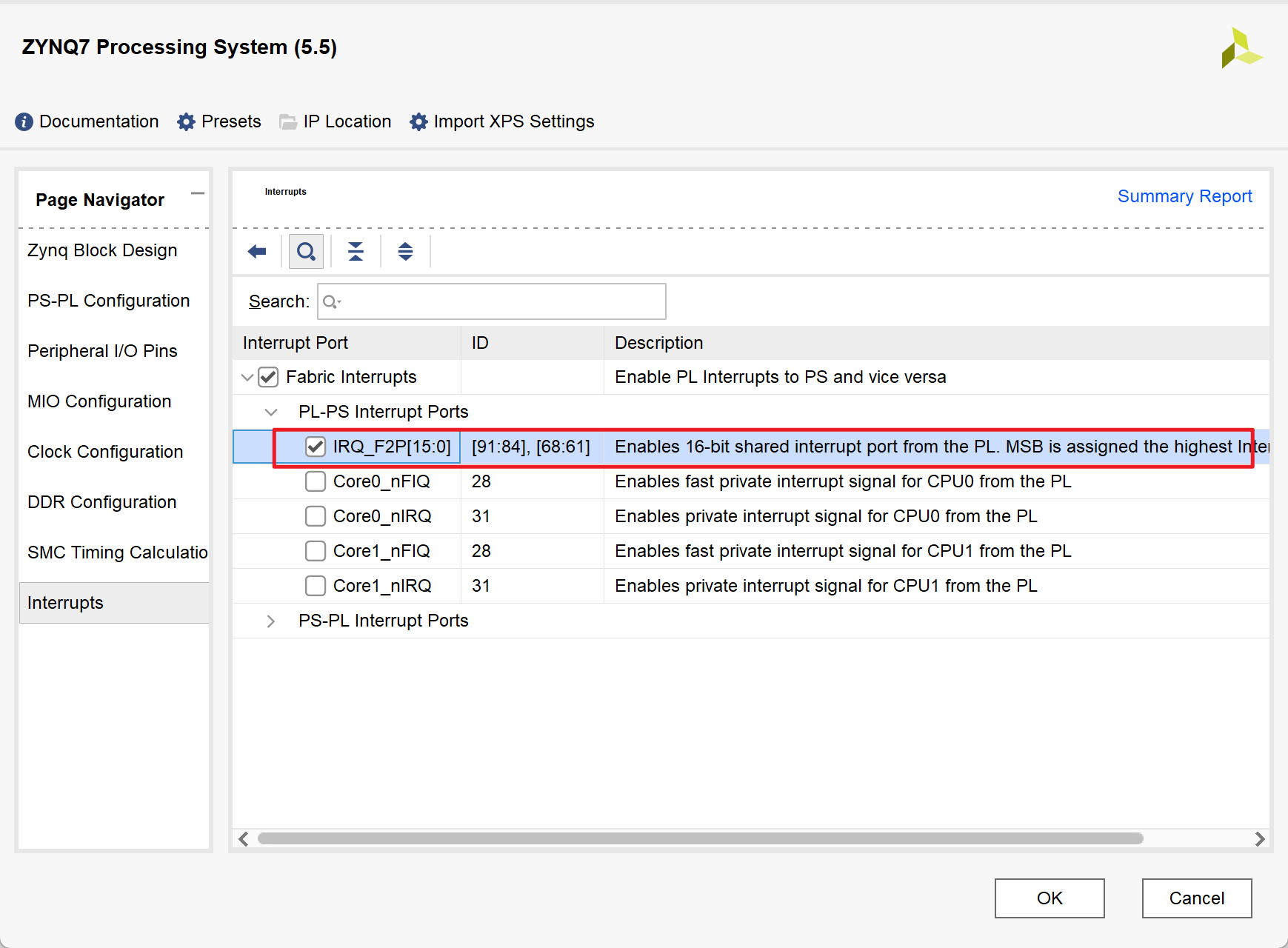The image size is (1288, 948).
Task: Click the horizontal scrollbar thumb
Action: point(701,838)
